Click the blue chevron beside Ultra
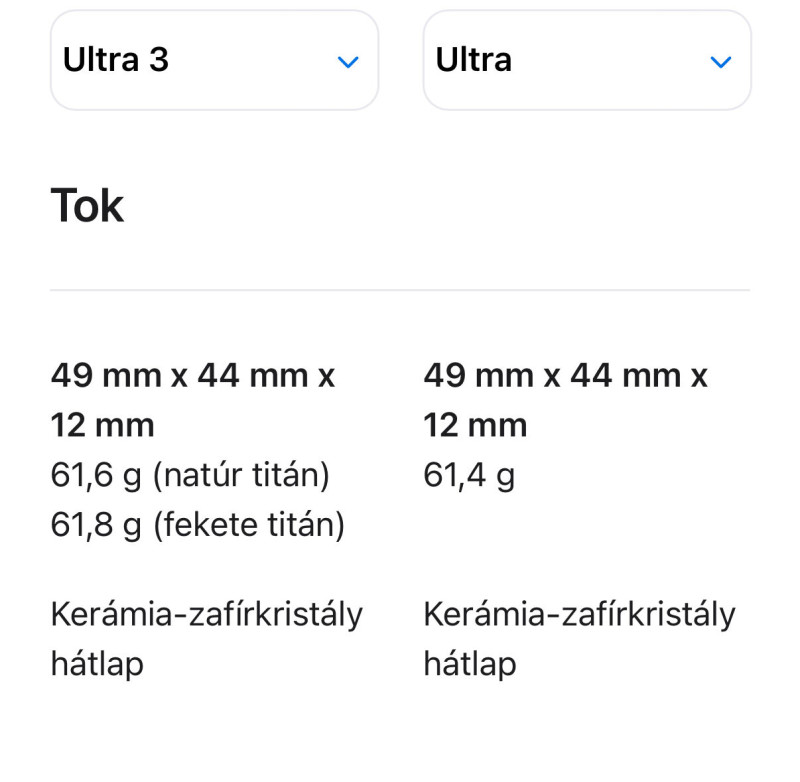 coord(721,62)
